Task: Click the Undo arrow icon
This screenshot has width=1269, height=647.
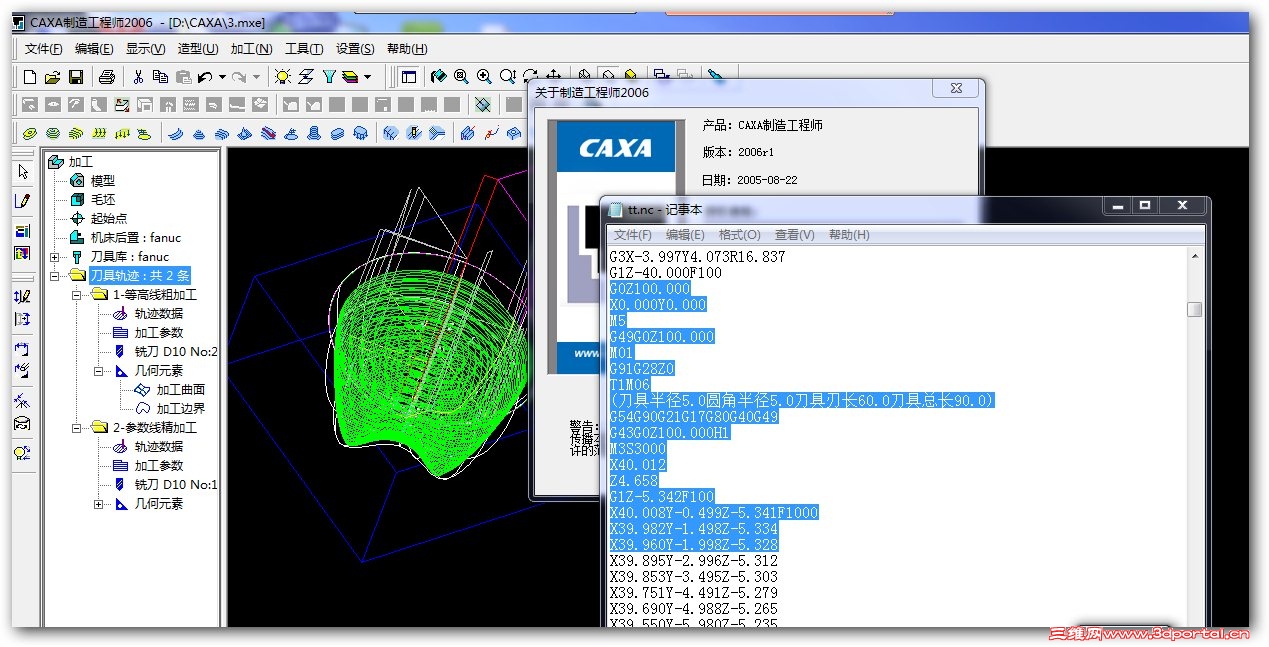Action: click(x=205, y=77)
